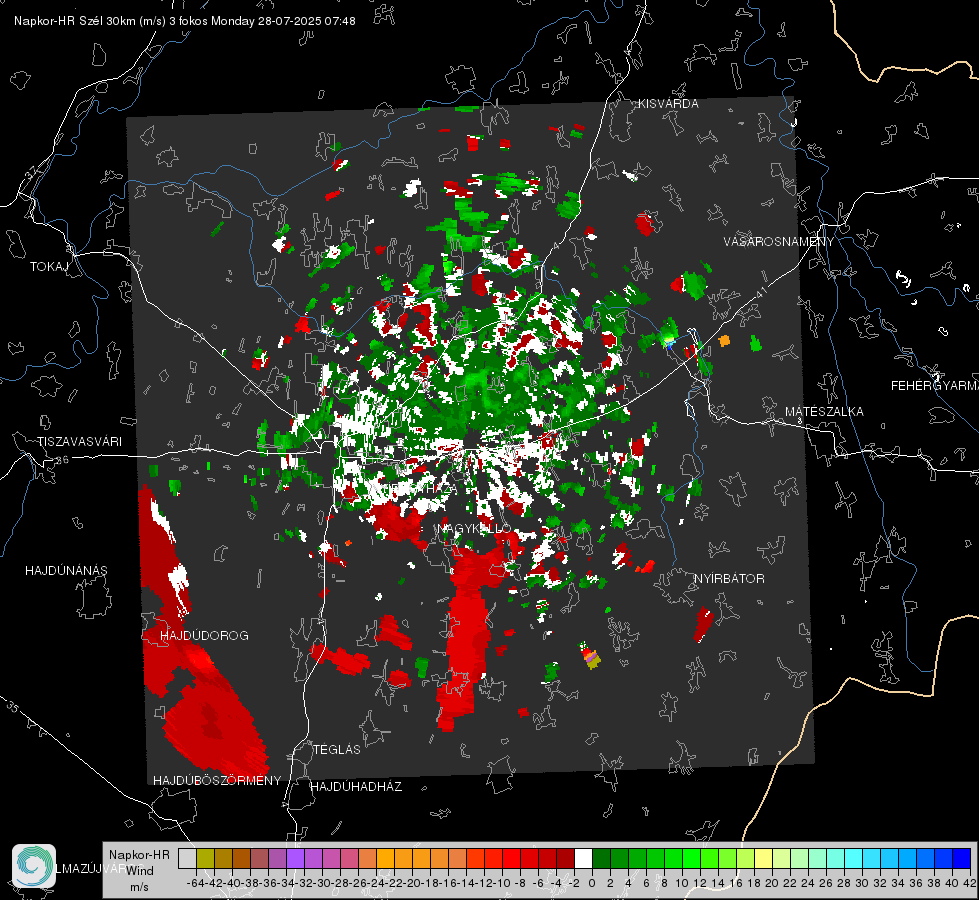Click the MÁTÉSZALKA town label
Image resolution: width=979 pixels, height=900 pixels.
[x=824, y=412]
